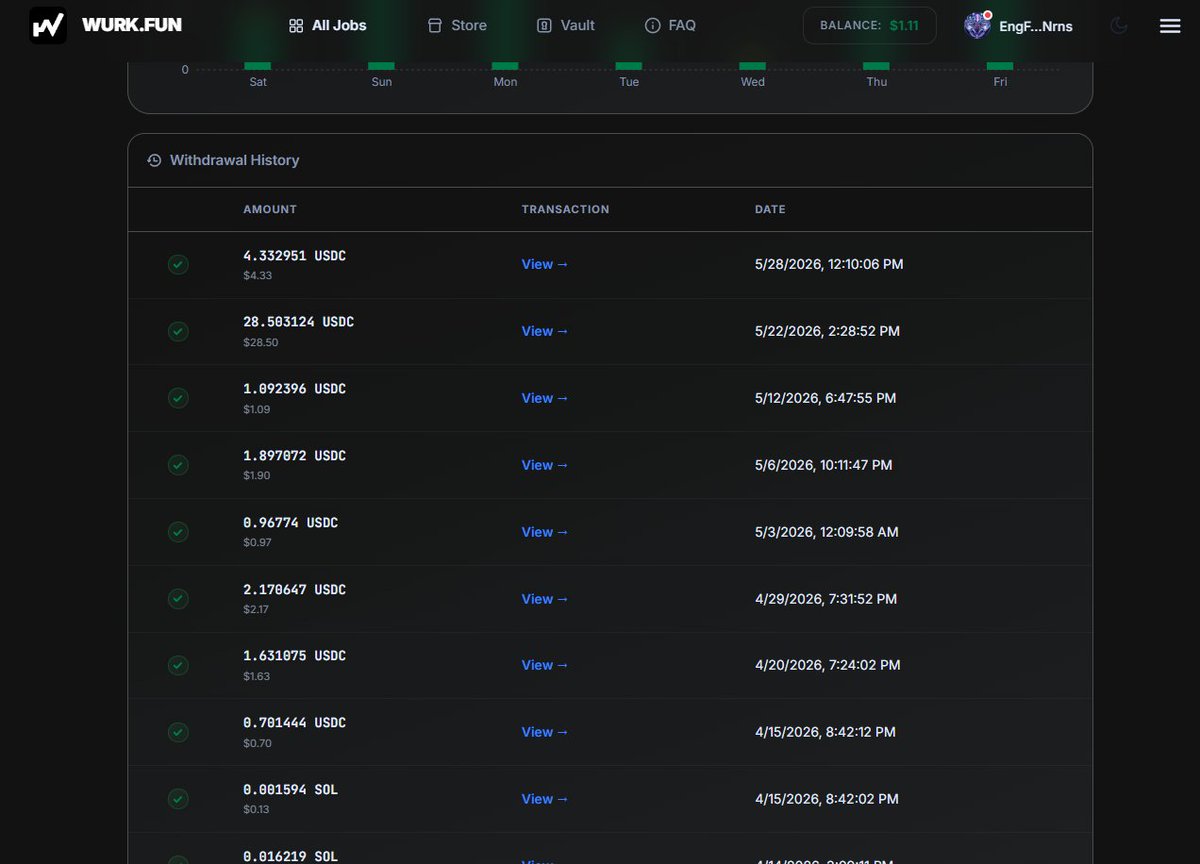Open the Store page
The height and width of the screenshot is (864, 1200).
click(x=457, y=25)
